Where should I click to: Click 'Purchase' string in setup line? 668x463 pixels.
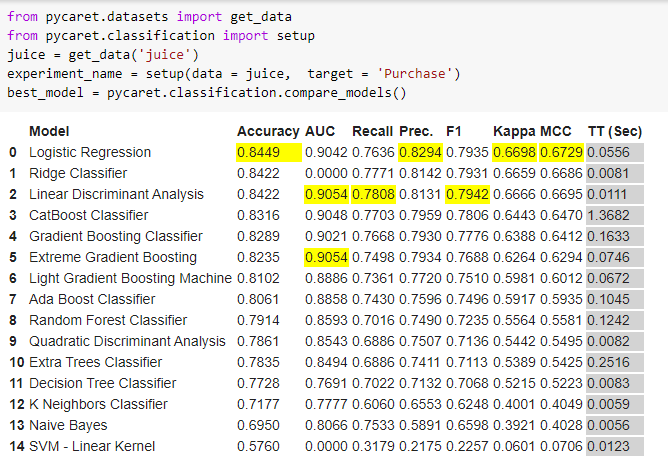[x=415, y=74]
